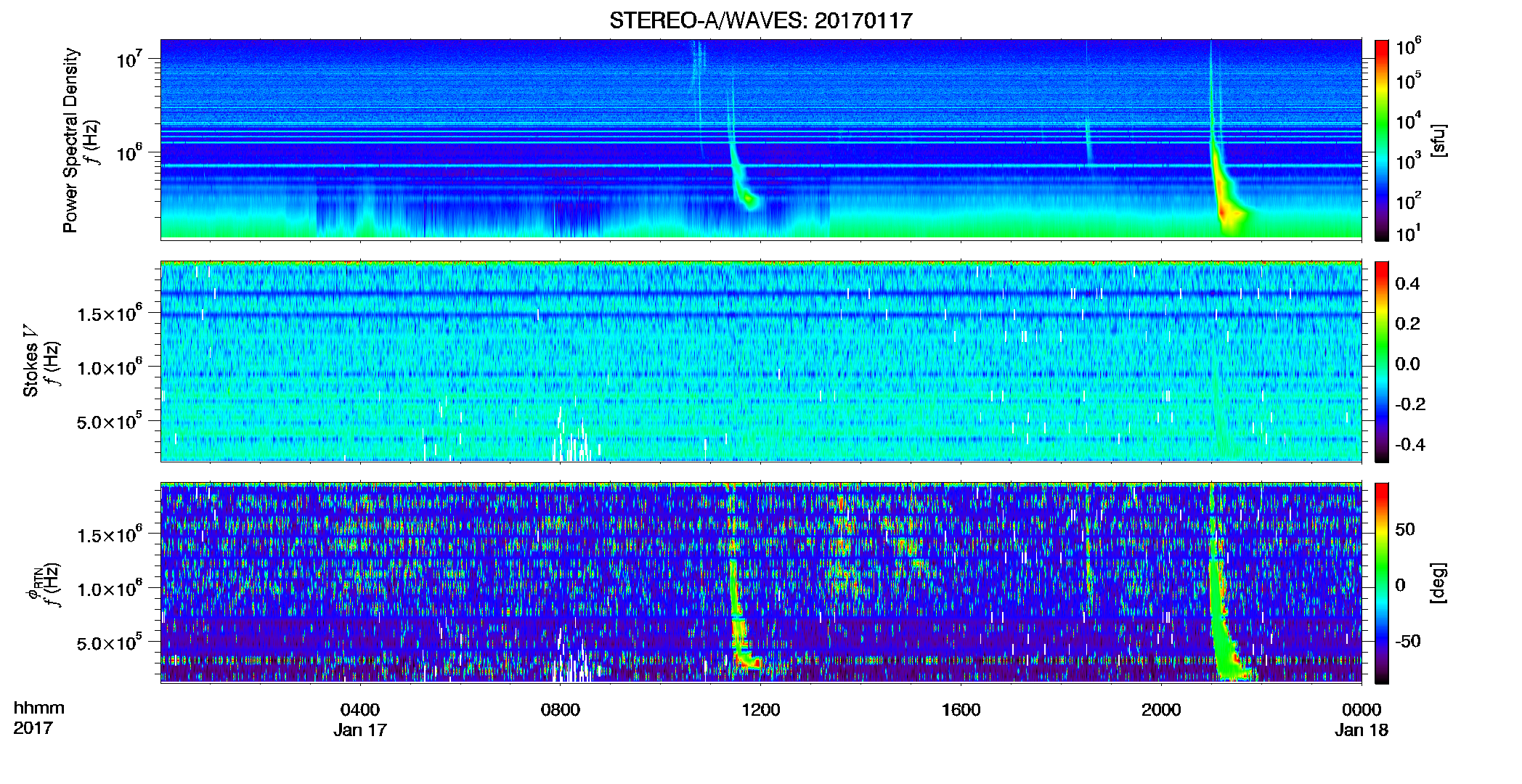Click the plot title STEREO-A/WAVES: 20170117
Viewport: 1522px width, 784px height.
(760, 20)
